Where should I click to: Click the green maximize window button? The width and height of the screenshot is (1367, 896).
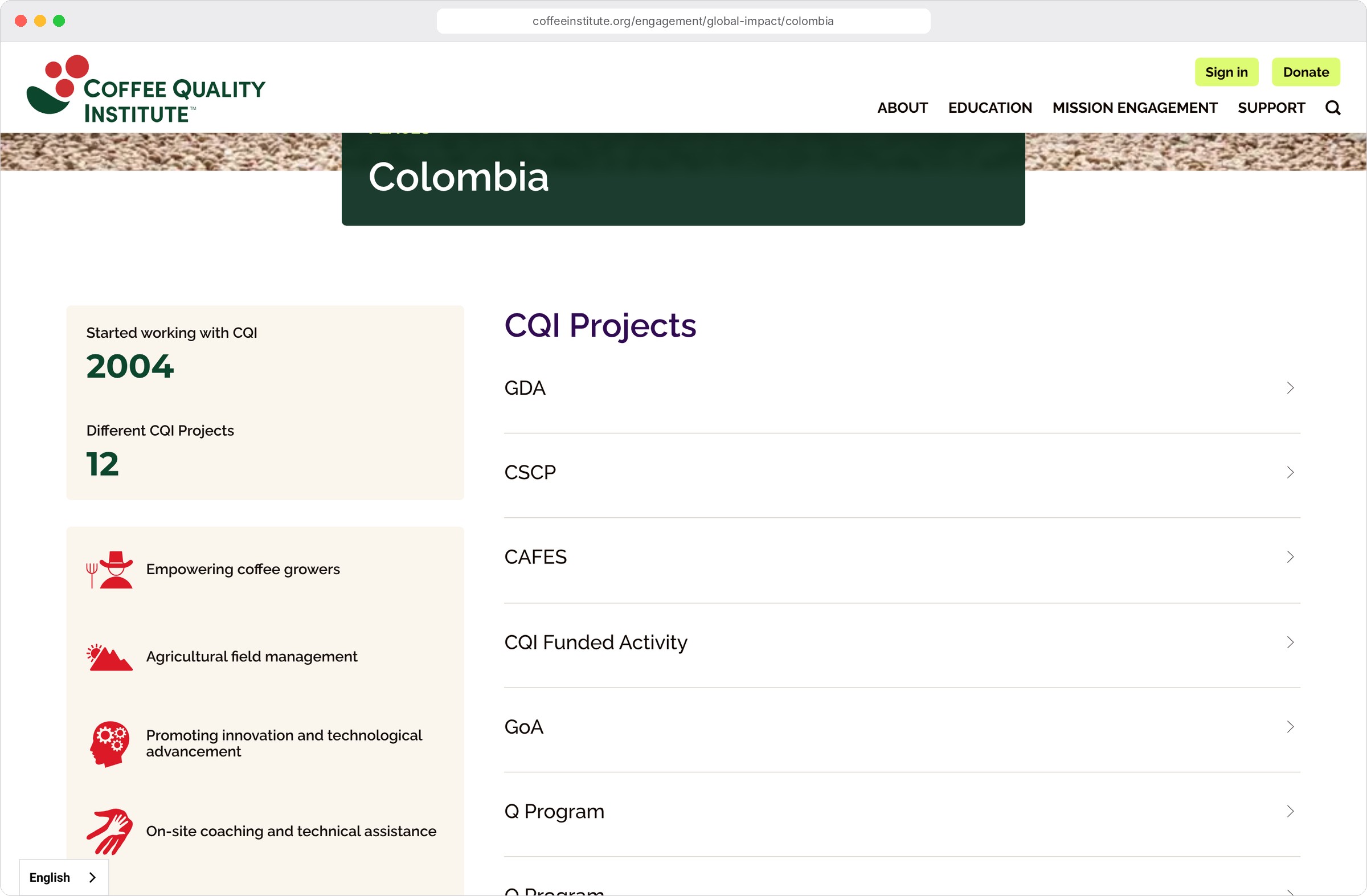tap(59, 21)
